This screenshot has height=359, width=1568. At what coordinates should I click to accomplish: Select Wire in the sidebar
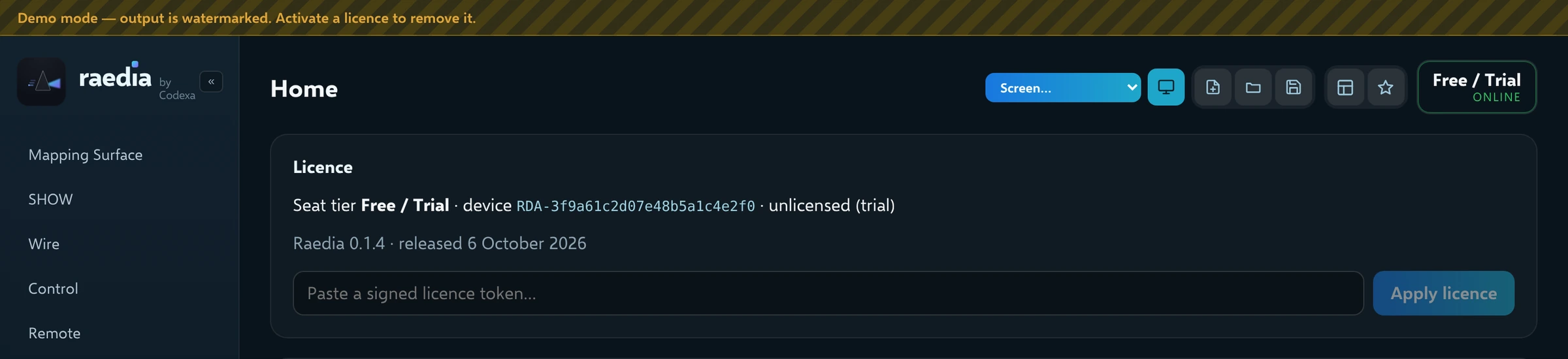pos(44,243)
